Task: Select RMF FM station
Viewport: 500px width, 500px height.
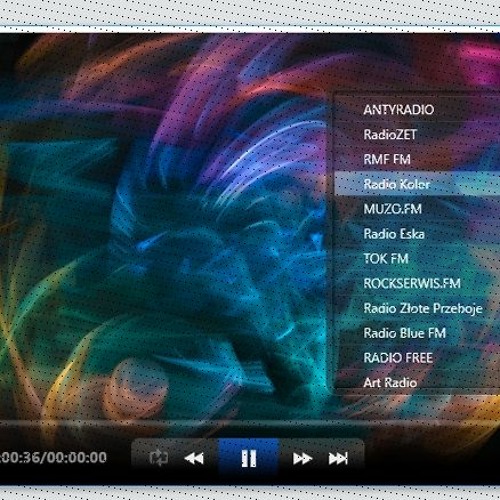Action: click(x=417, y=159)
